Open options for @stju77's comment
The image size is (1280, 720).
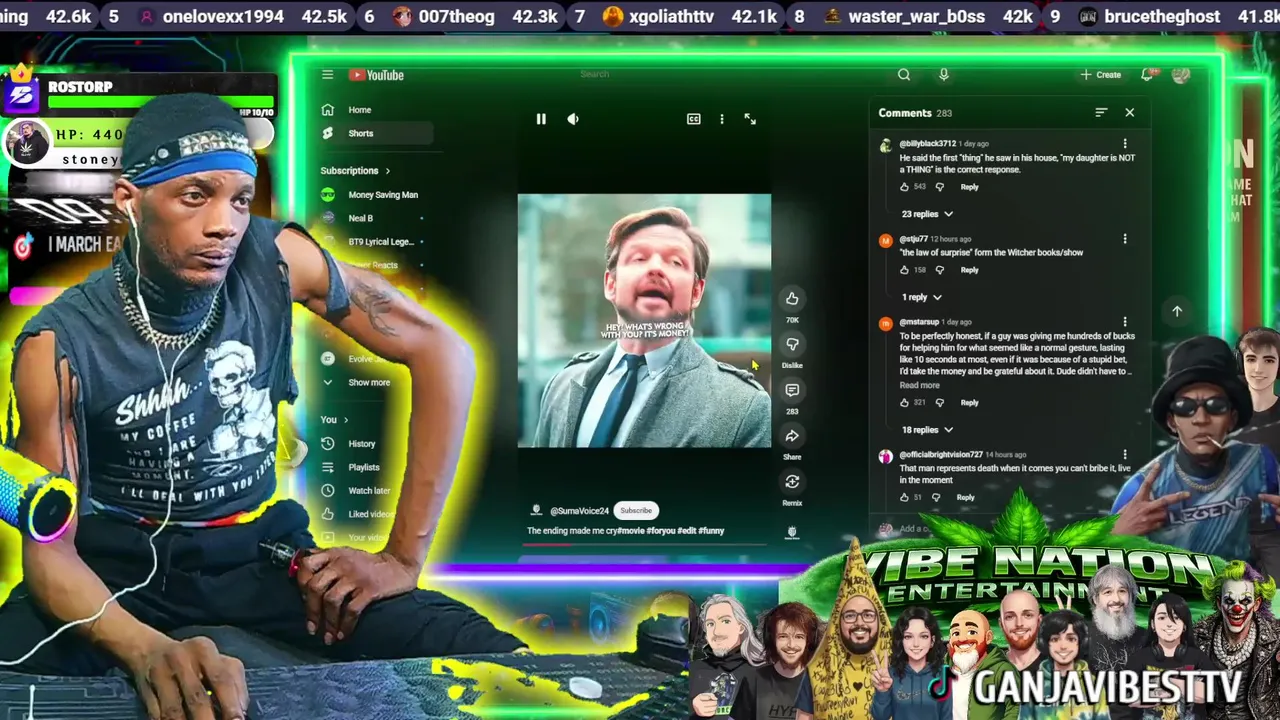[x=1125, y=239]
